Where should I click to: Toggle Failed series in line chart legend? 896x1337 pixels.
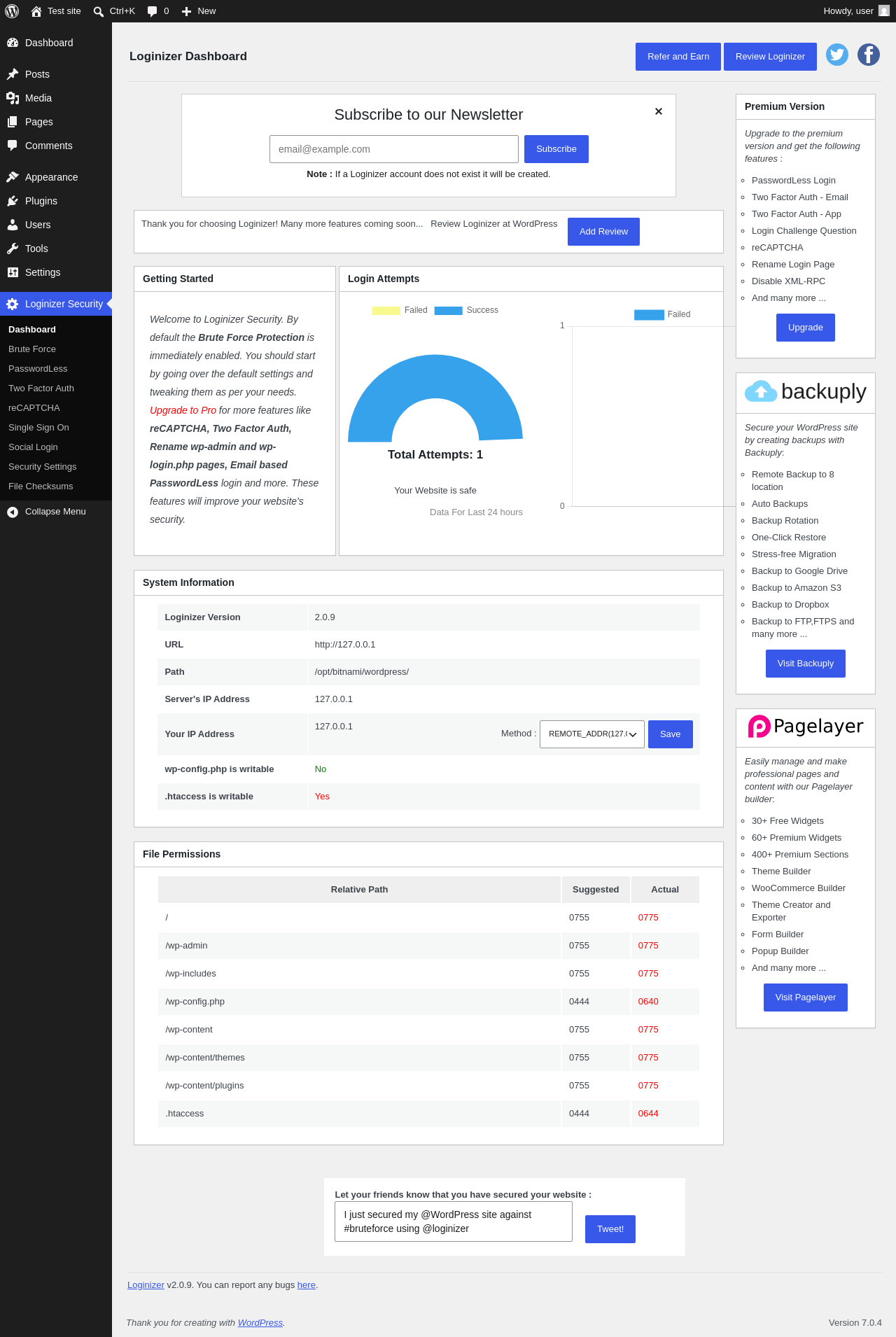(x=662, y=314)
